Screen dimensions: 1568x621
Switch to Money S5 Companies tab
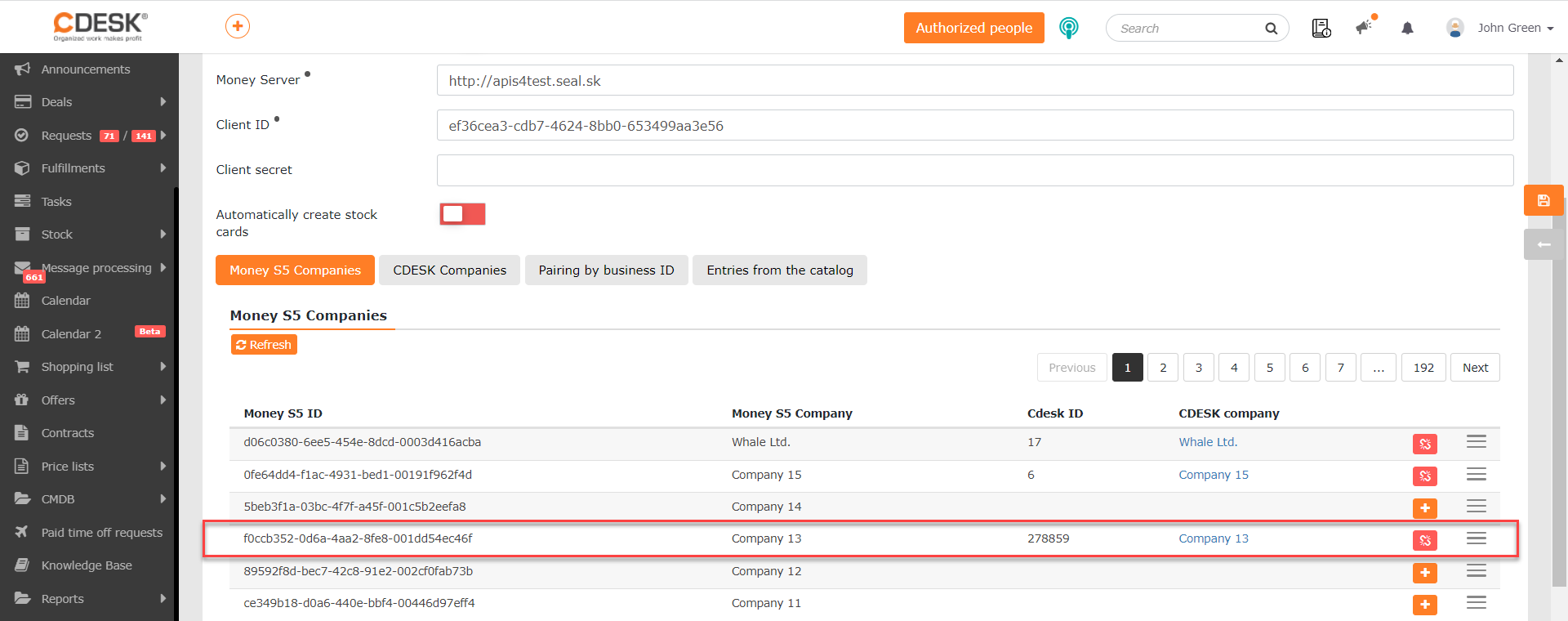pyautogui.click(x=295, y=270)
